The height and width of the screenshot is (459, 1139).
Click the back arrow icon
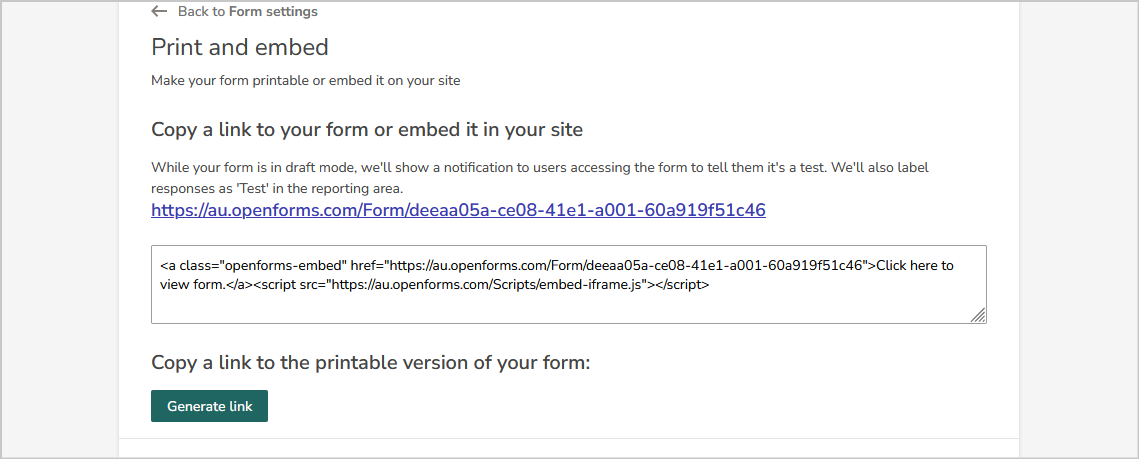pos(159,12)
